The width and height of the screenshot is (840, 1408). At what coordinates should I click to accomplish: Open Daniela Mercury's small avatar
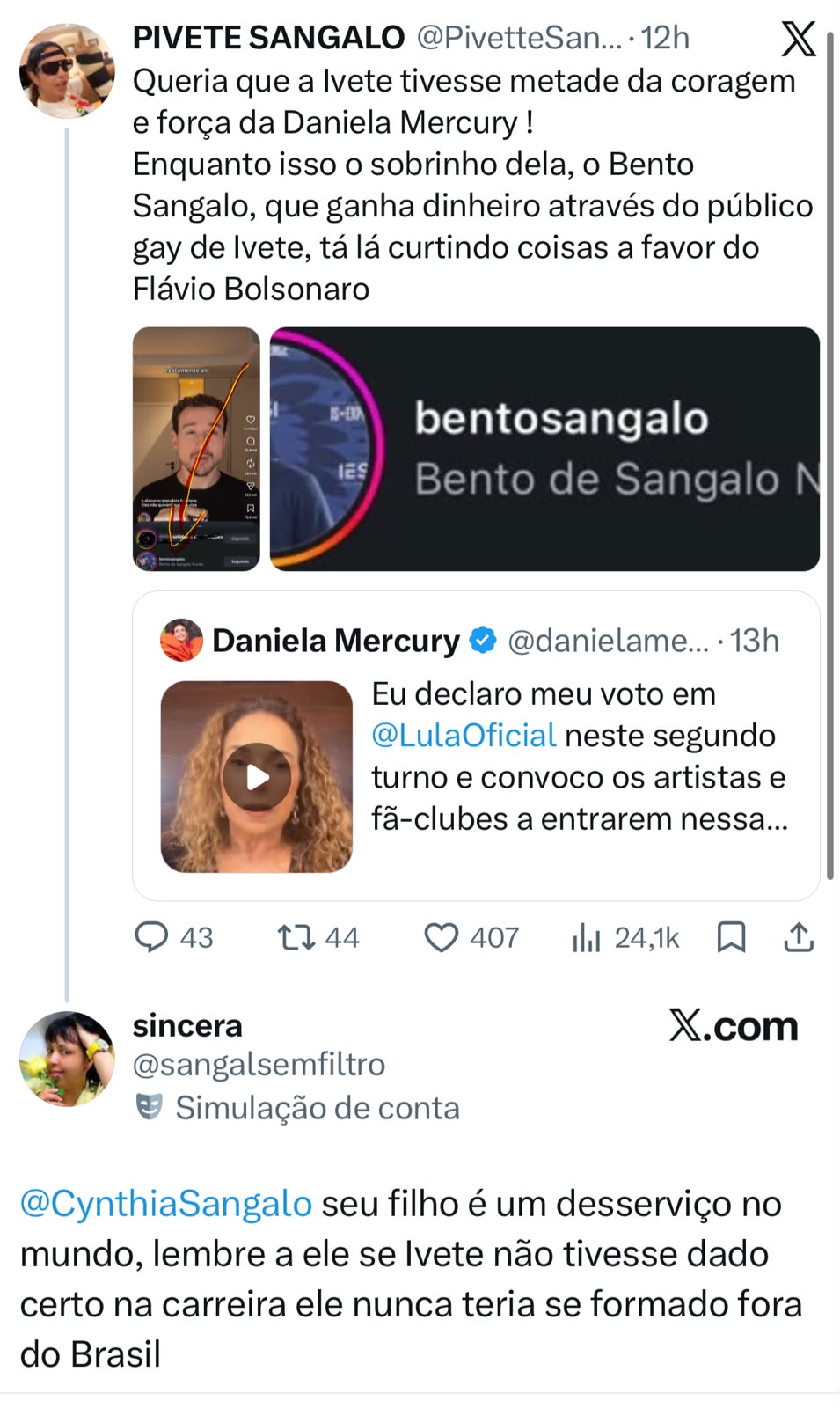(x=181, y=640)
